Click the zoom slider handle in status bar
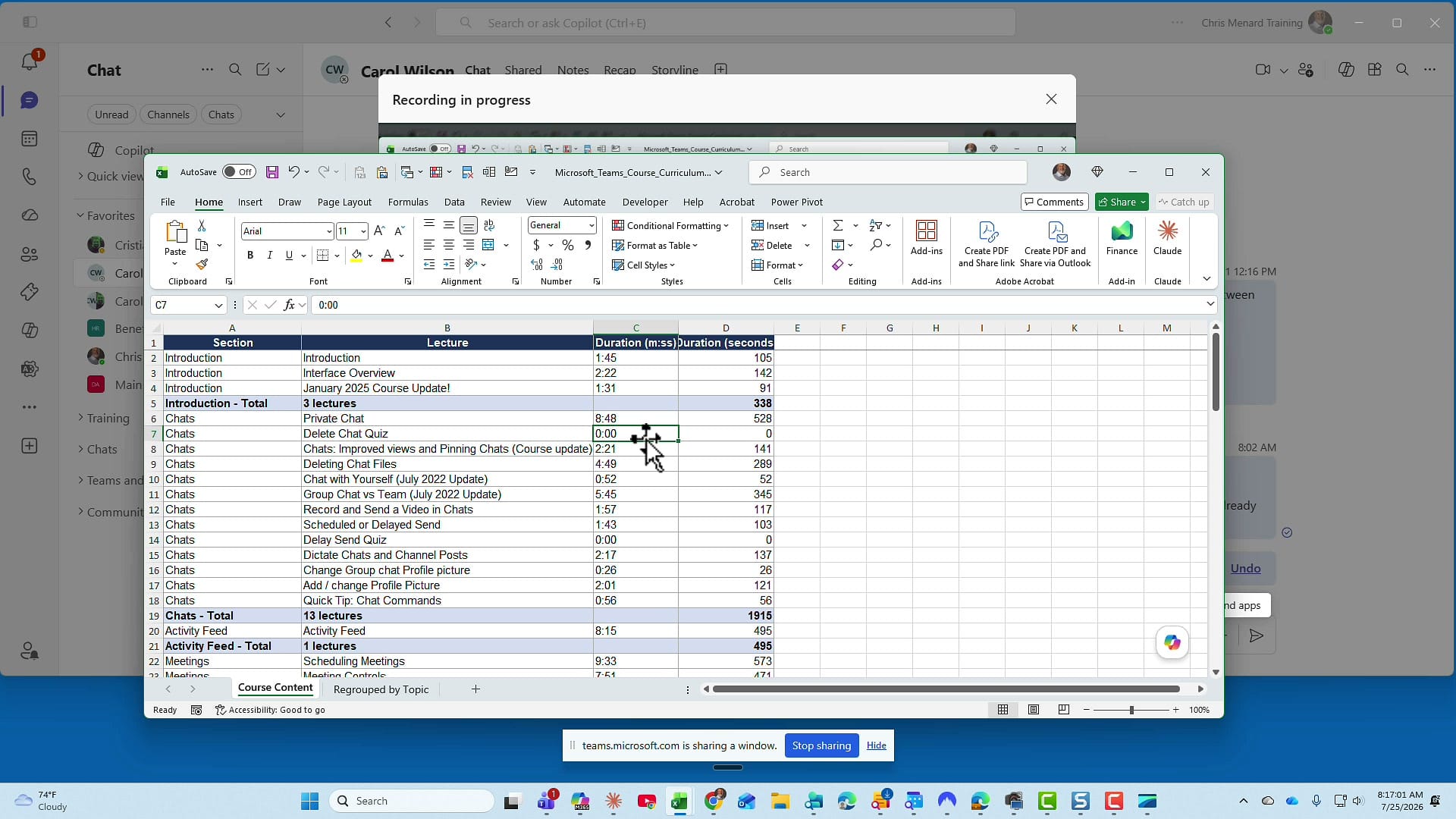This screenshot has width=1456, height=819. click(x=1131, y=710)
